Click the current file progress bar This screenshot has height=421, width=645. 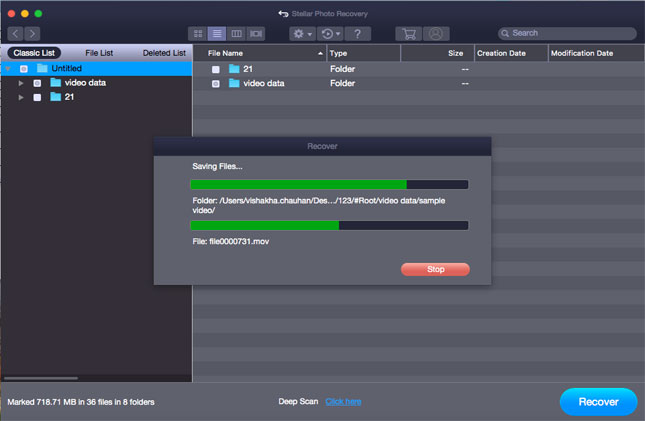tap(329, 225)
